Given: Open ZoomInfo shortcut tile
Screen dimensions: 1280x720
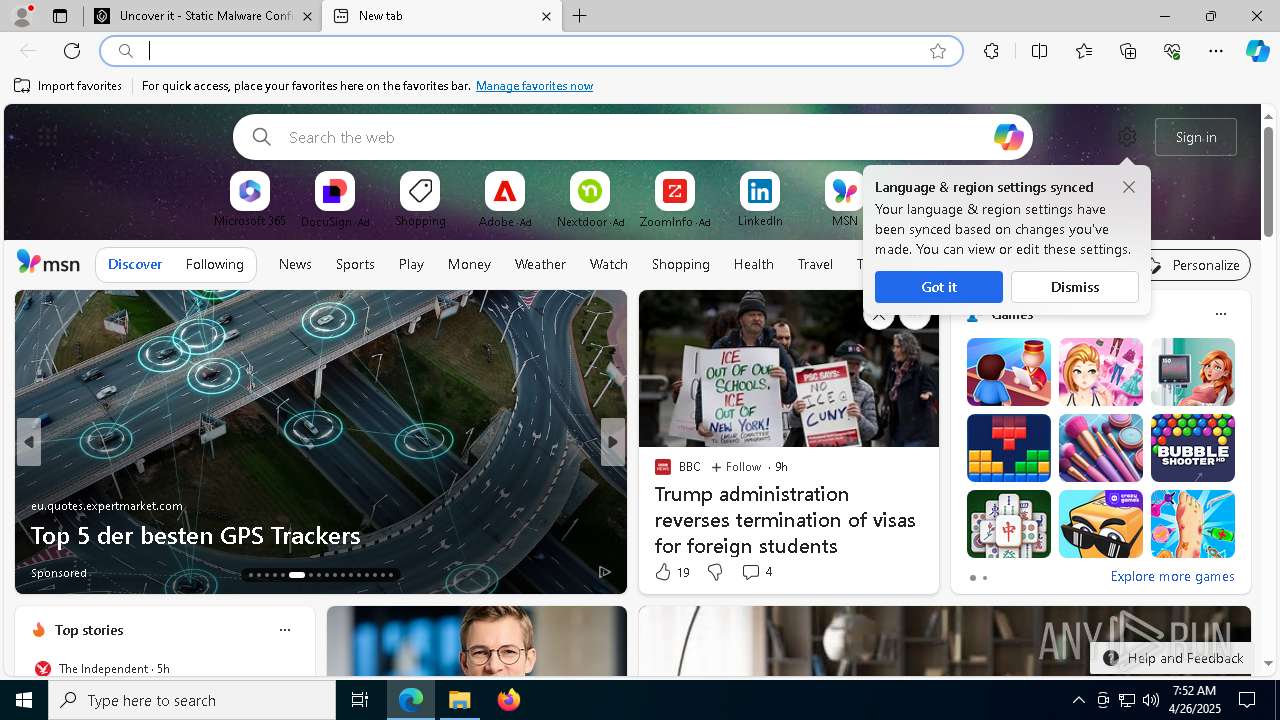Looking at the screenshot, I should (x=675, y=200).
